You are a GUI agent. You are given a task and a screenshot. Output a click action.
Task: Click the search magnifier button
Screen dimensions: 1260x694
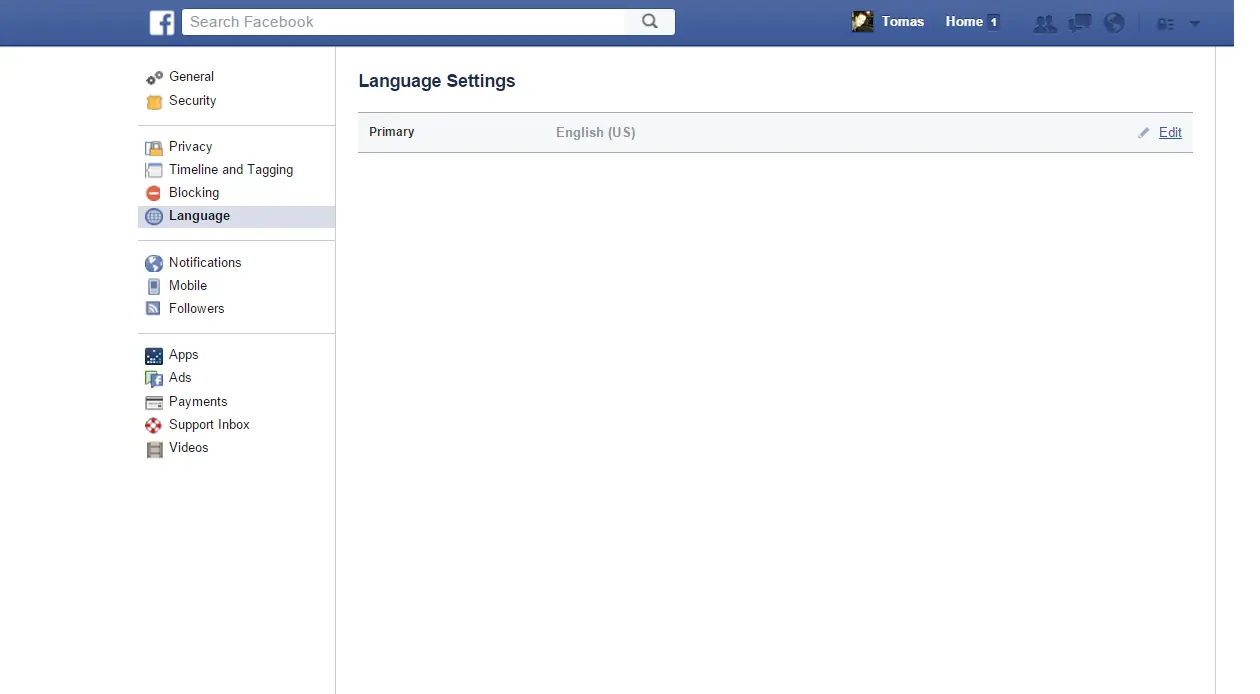(x=650, y=21)
